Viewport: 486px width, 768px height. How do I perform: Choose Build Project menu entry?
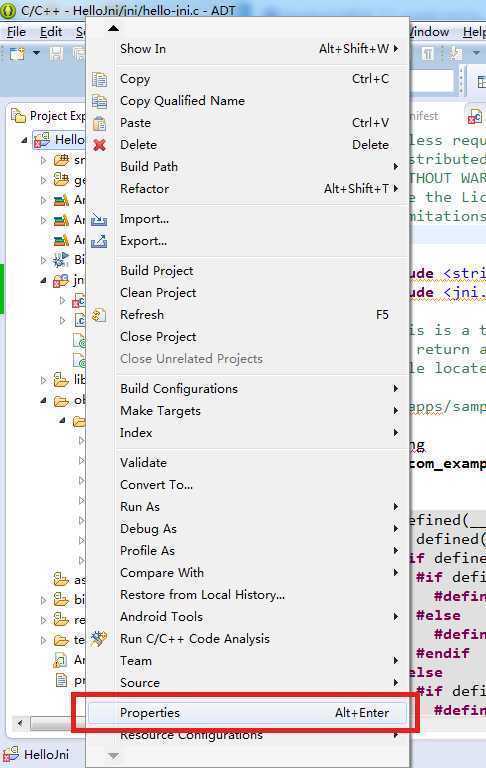[x=248, y=271]
